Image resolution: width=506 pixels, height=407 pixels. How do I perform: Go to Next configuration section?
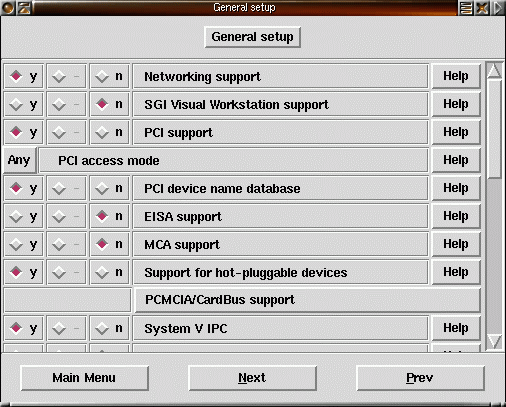[252, 378]
